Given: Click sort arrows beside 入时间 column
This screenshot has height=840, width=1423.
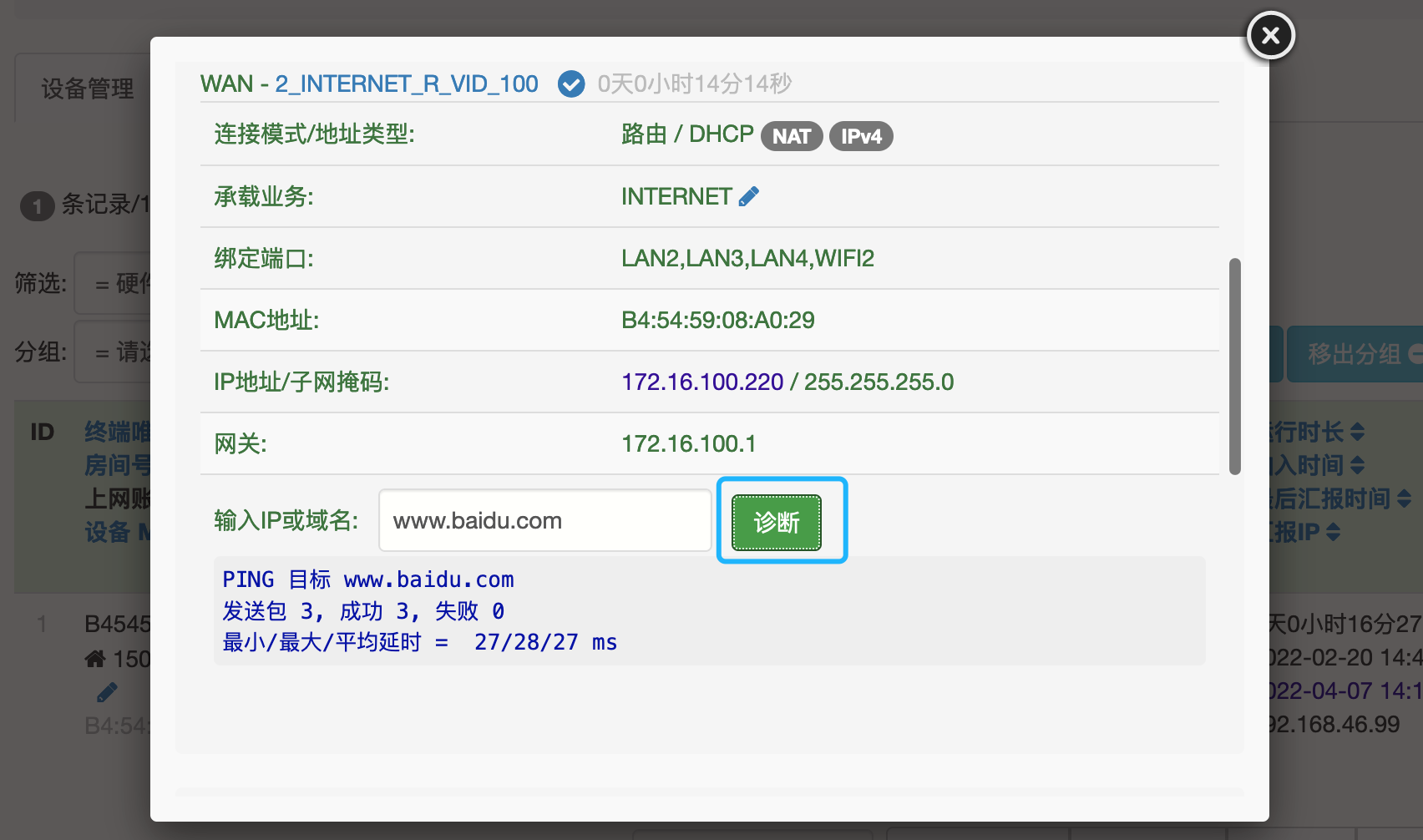Looking at the screenshot, I should pos(1357,465).
